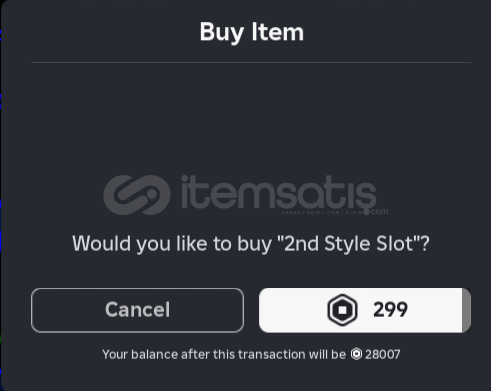
Task: Cancel the 2nd Style Slot purchase
Action: pos(137,310)
